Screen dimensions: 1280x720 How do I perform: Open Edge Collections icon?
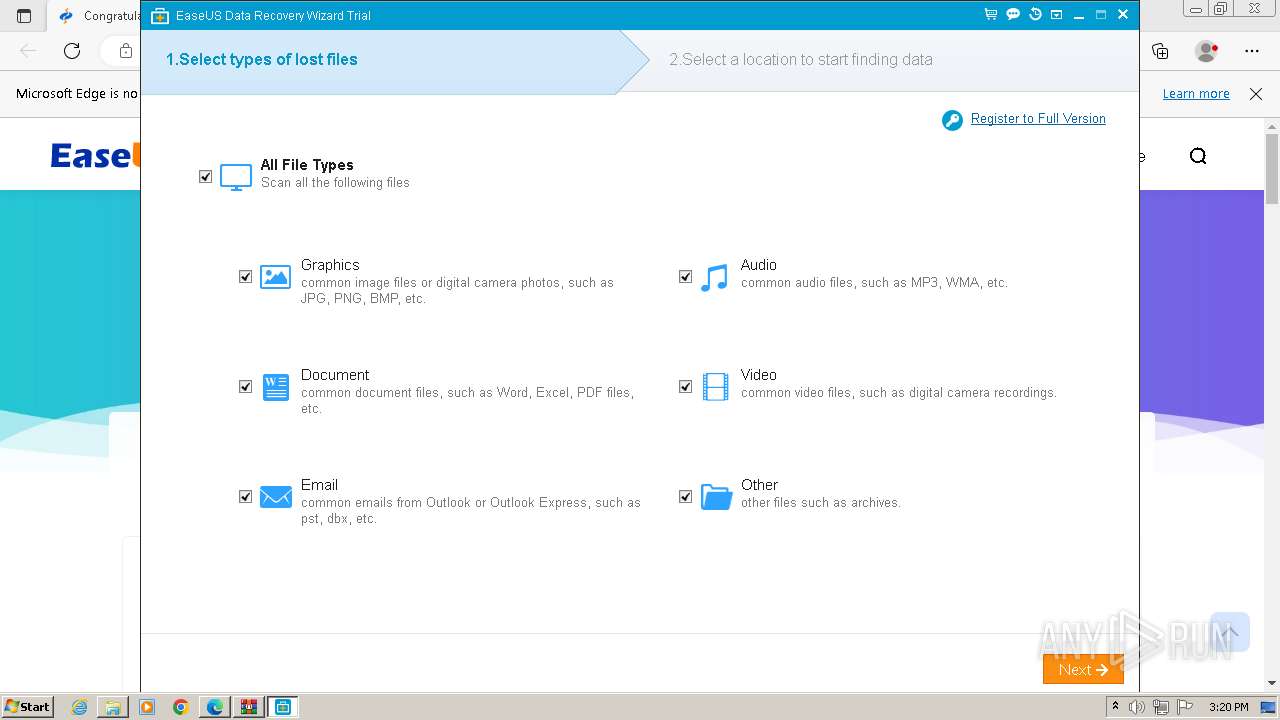(x=1161, y=51)
